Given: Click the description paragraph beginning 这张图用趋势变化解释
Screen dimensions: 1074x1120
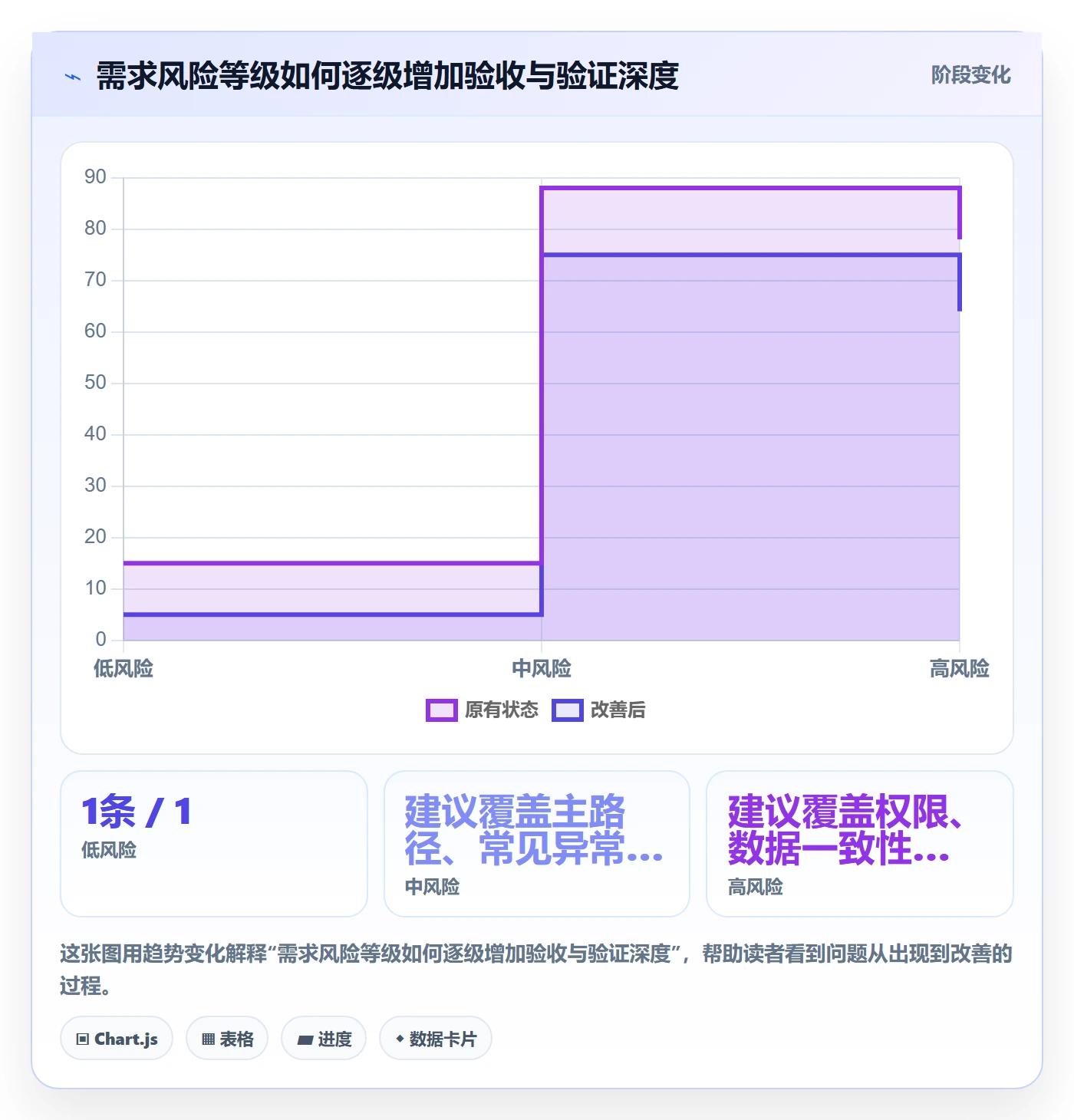Looking at the screenshot, I should (x=536, y=970).
